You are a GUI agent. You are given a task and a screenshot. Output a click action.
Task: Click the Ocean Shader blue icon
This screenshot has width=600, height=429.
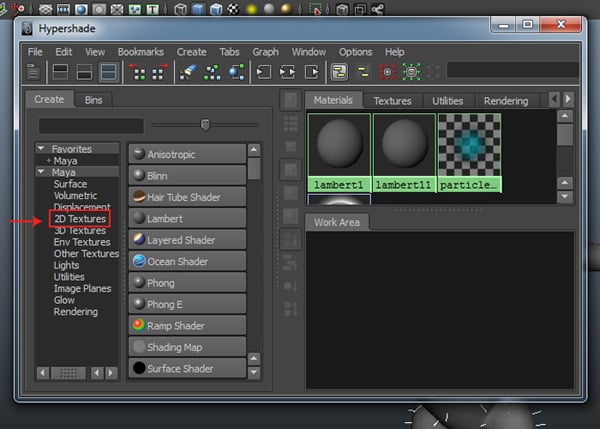(x=139, y=261)
